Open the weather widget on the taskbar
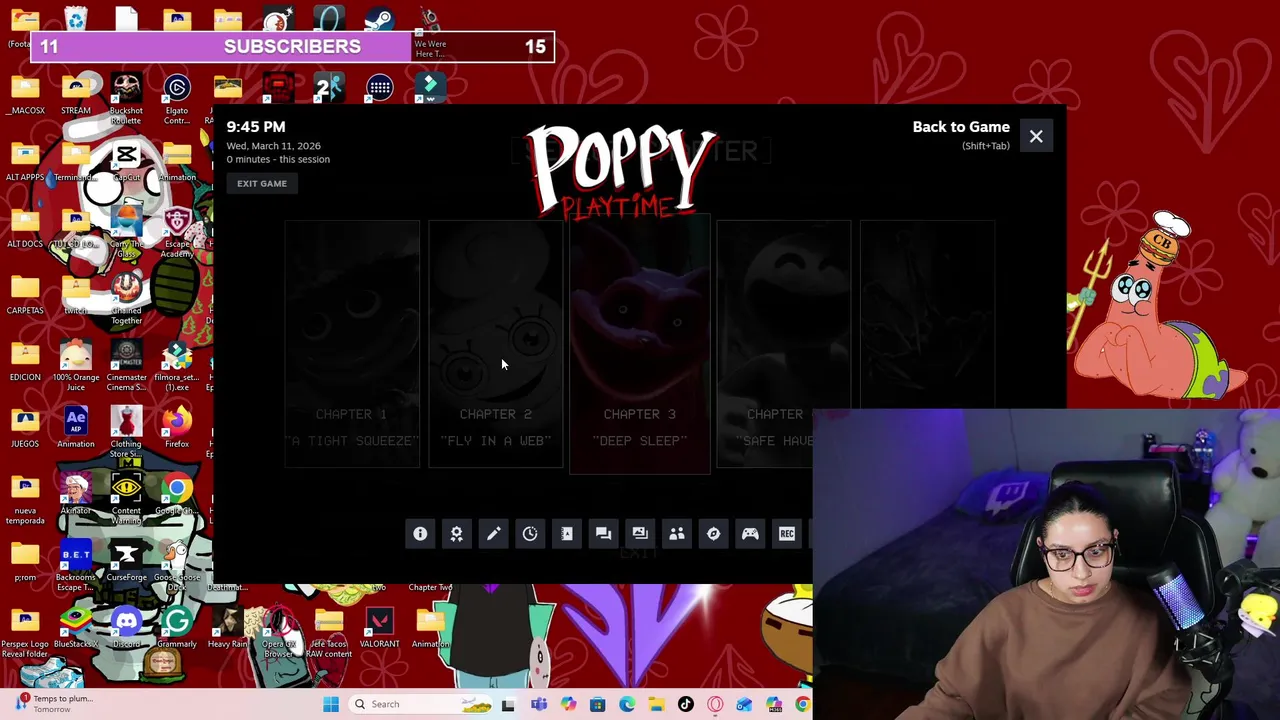Screen dimensions: 1280x720 coord(55,703)
